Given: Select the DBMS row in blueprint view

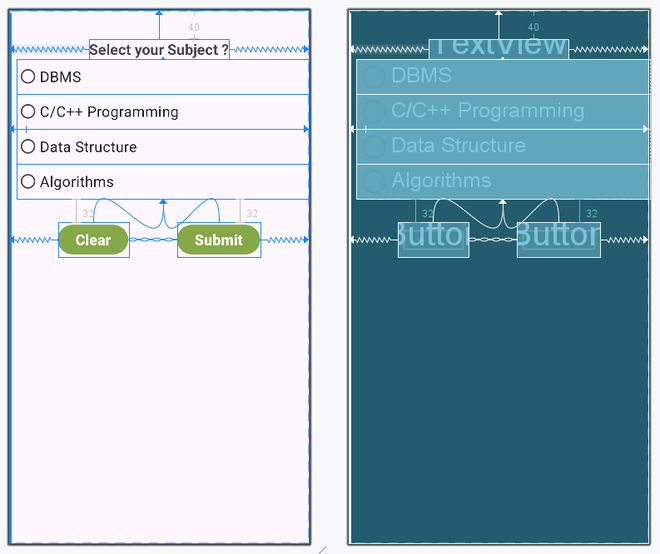Looking at the screenshot, I should point(503,77).
